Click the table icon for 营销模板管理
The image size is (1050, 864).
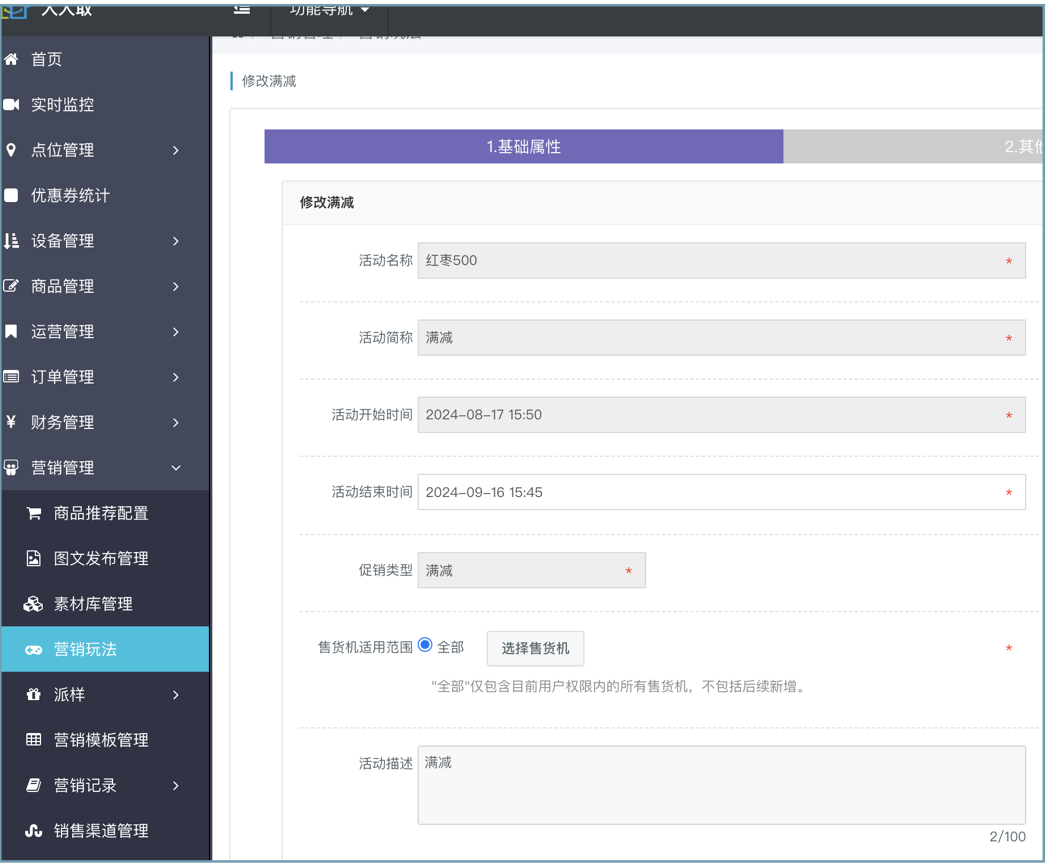[33, 740]
